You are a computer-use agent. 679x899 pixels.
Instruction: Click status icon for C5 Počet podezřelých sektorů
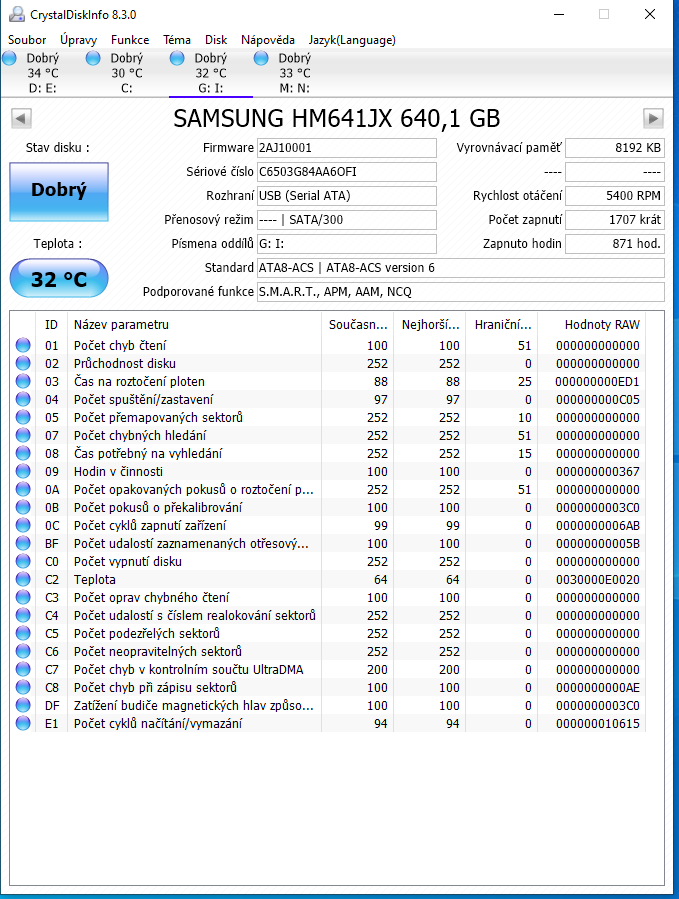tap(23, 633)
